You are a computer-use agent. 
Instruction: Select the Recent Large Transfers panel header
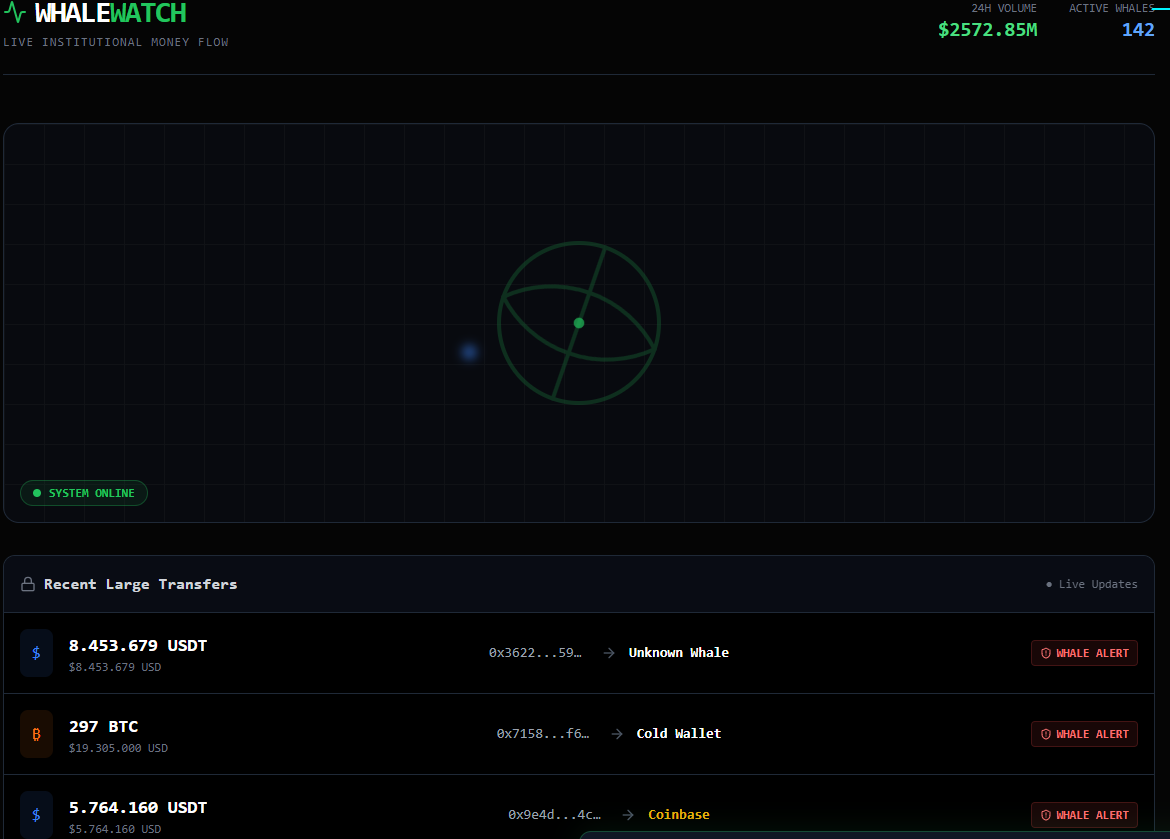[140, 584]
